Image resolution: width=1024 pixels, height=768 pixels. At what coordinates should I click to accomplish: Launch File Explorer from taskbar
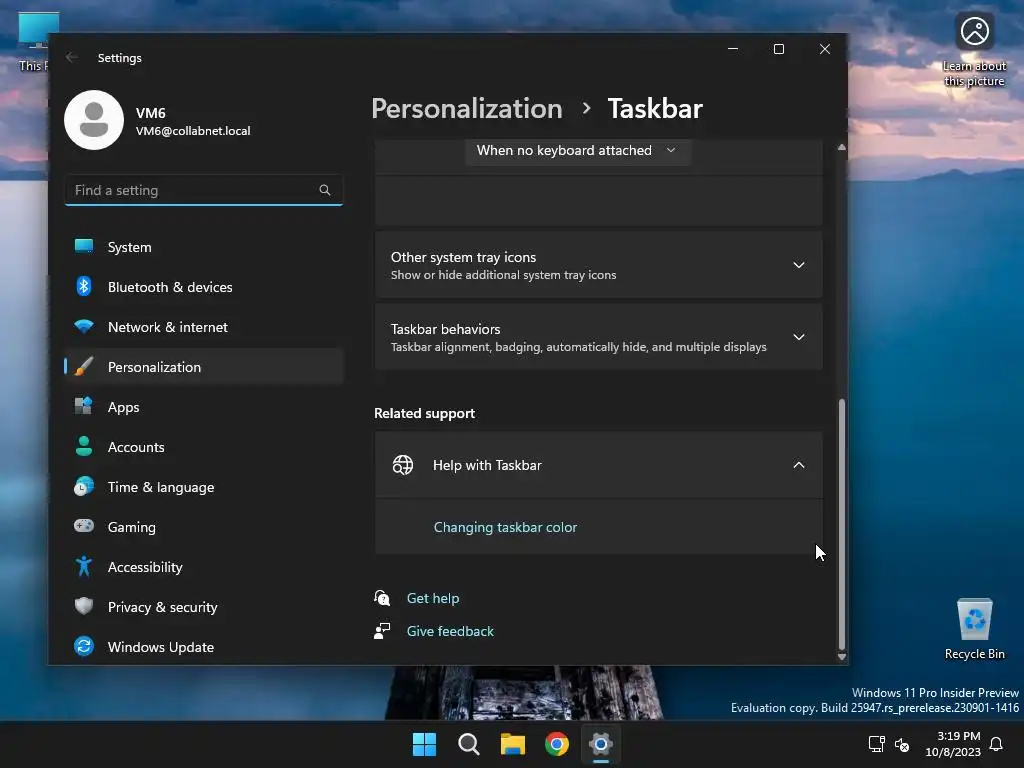click(513, 744)
